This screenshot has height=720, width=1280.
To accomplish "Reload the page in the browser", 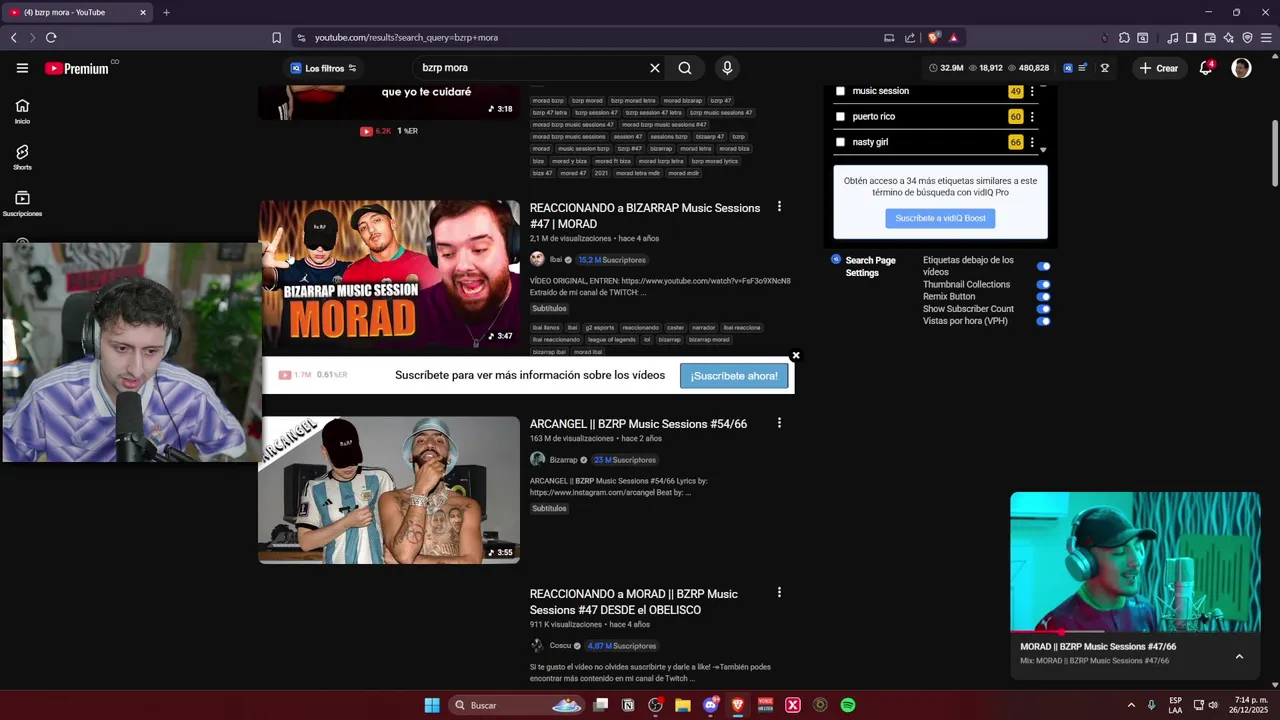I will (x=51, y=38).
